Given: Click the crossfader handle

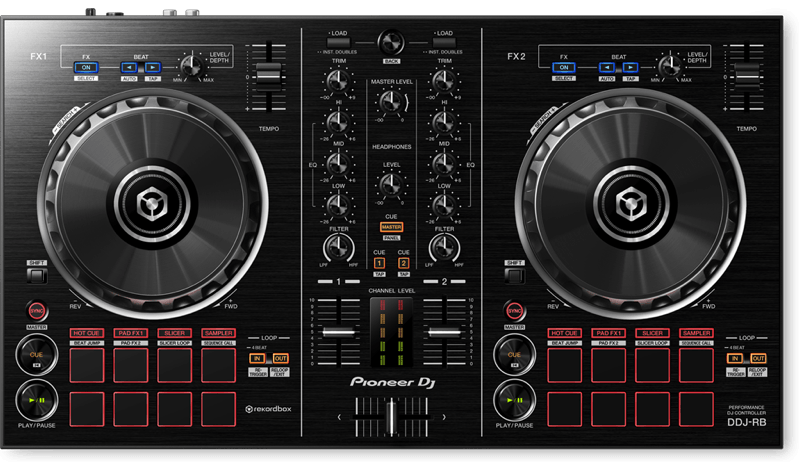Looking at the screenshot, I should (x=391, y=418).
